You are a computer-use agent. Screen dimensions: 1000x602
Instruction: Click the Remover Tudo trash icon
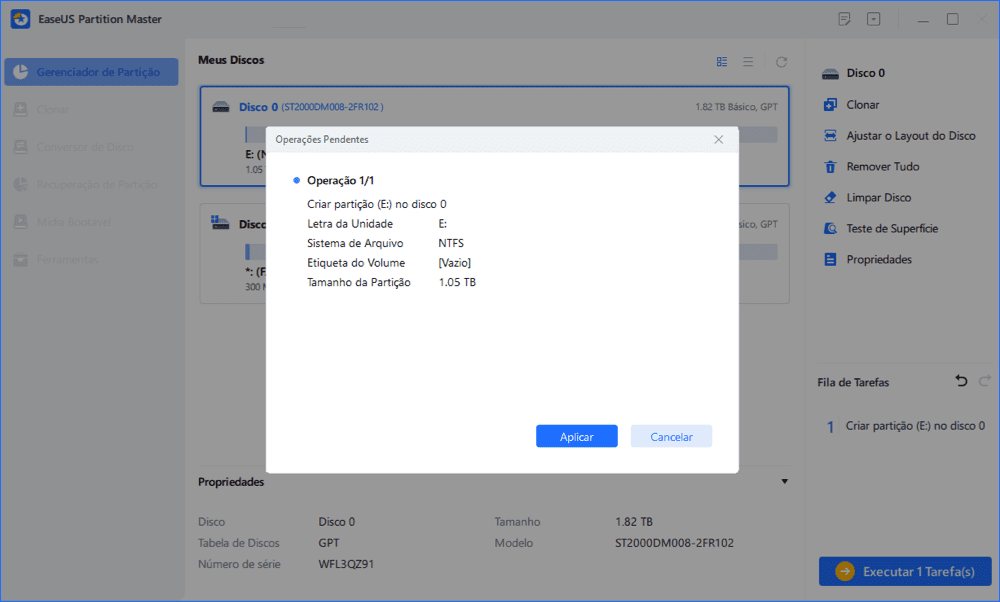point(830,166)
